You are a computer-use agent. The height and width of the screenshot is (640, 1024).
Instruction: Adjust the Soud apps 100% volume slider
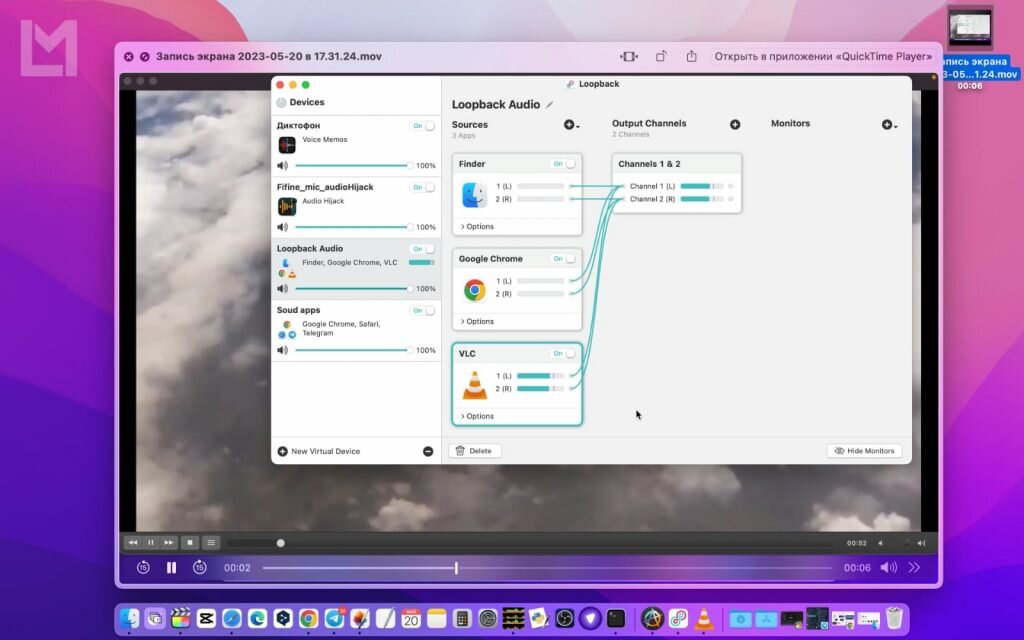pos(353,350)
